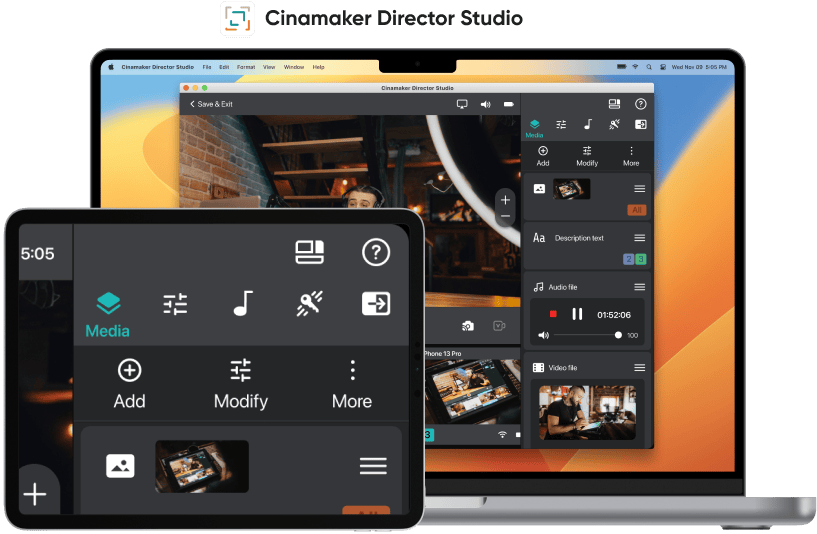The height and width of the screenshot is (534, 817).
Task: Tap the help question mark on the iPad
Action: coord(376,252)
